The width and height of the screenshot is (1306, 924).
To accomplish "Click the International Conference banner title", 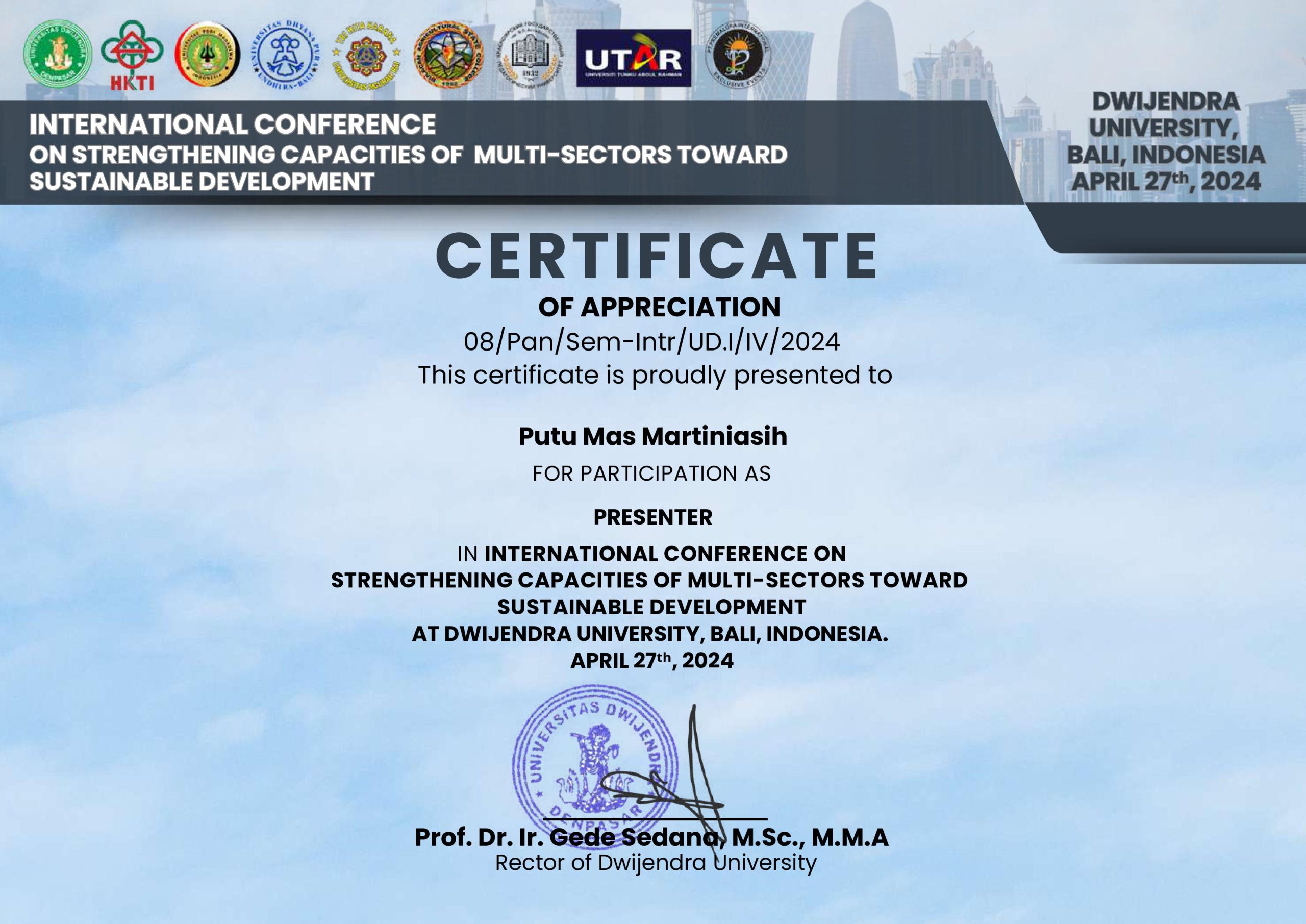I will [233, 124].
